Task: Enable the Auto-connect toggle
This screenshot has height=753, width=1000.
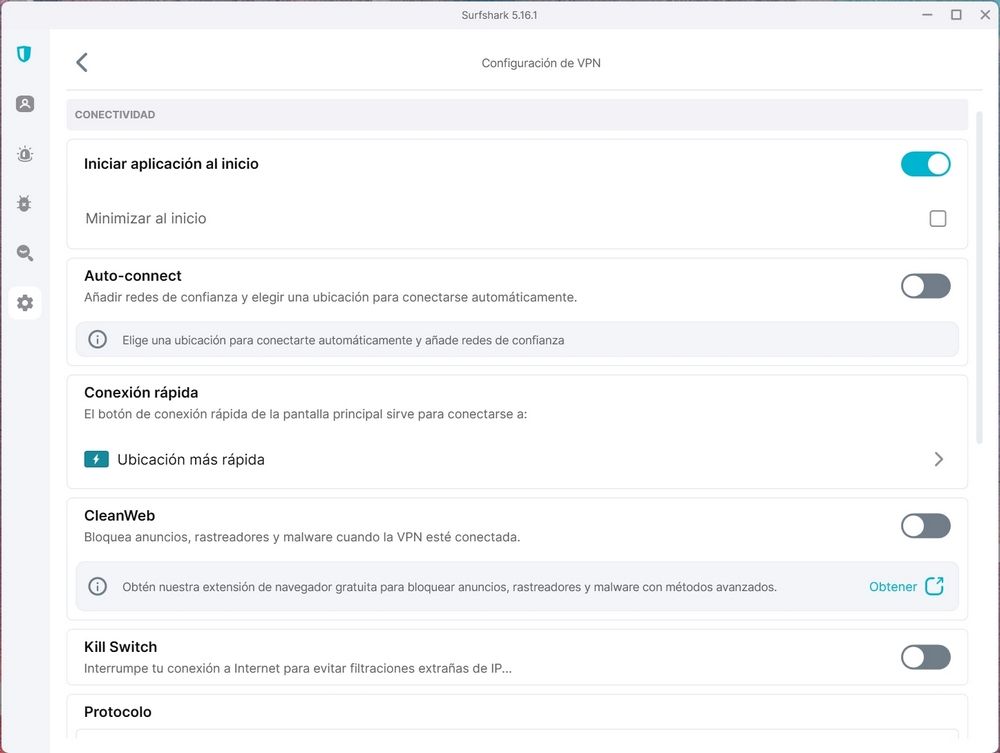Action: click(x=925, y=286)
